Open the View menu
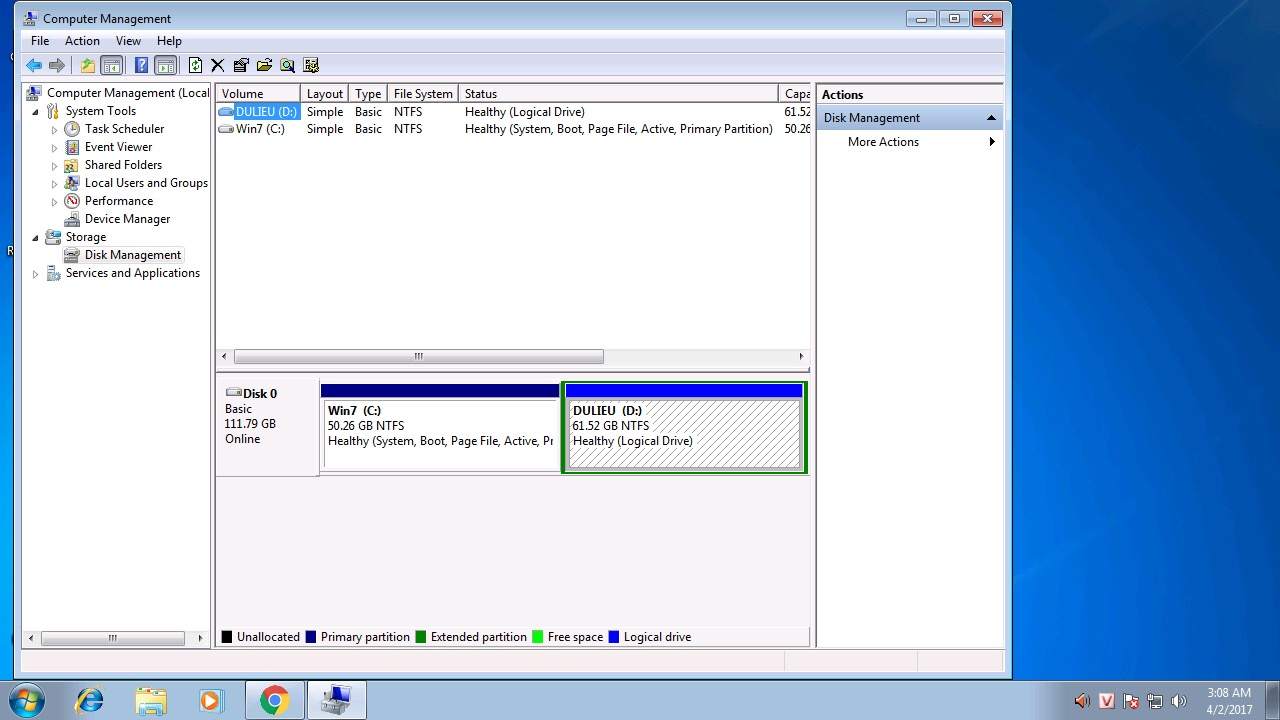 [128, 41]
